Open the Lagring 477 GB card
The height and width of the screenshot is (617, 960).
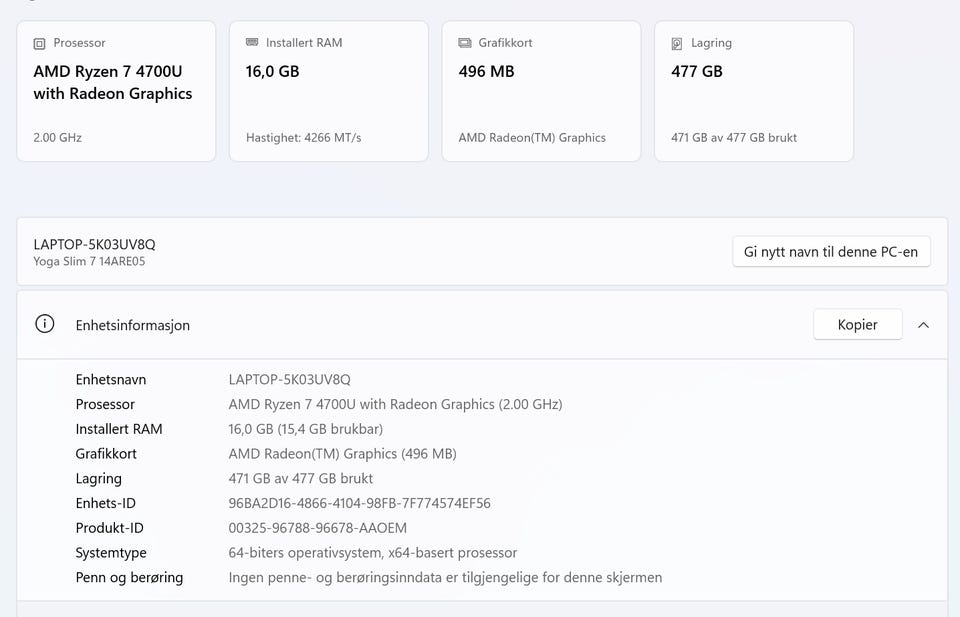click(754, 91)
